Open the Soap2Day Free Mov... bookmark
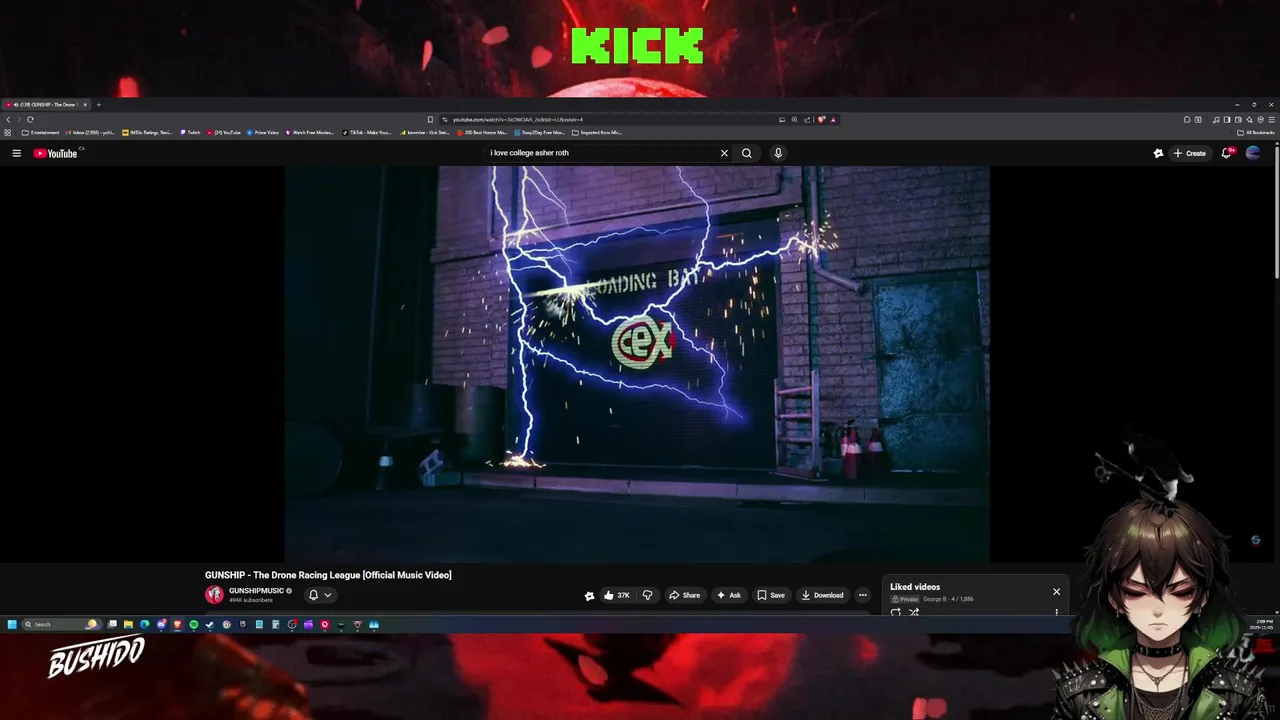1280x720 pixels. 540,132
